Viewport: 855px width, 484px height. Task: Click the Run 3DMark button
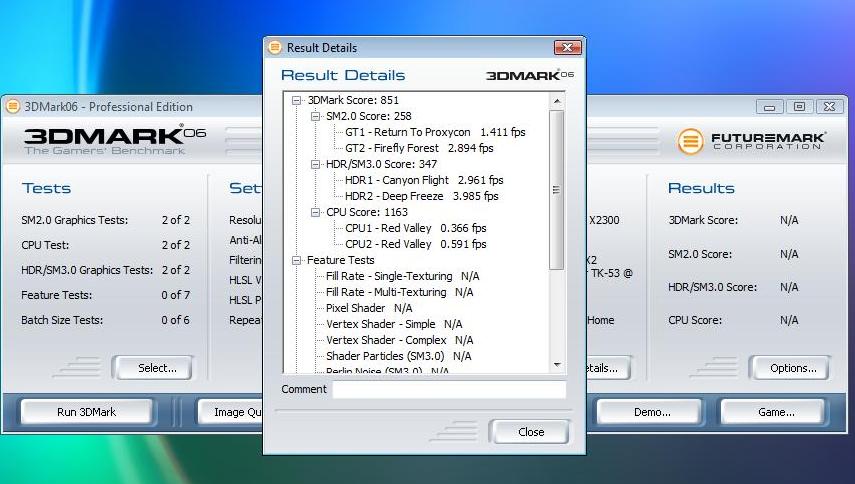[86, 412]
